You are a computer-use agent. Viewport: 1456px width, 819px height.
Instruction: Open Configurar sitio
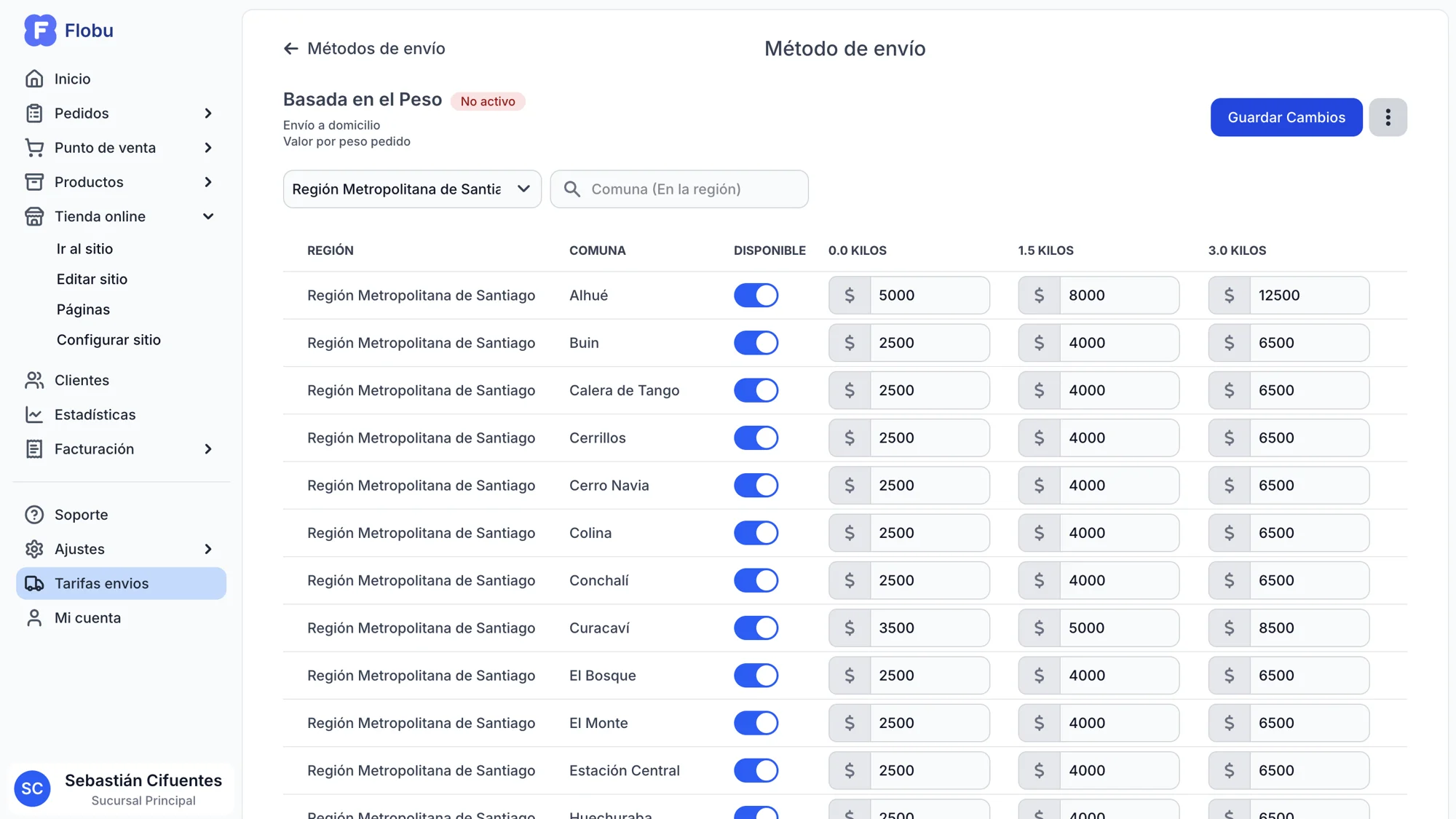click(108, 339)
